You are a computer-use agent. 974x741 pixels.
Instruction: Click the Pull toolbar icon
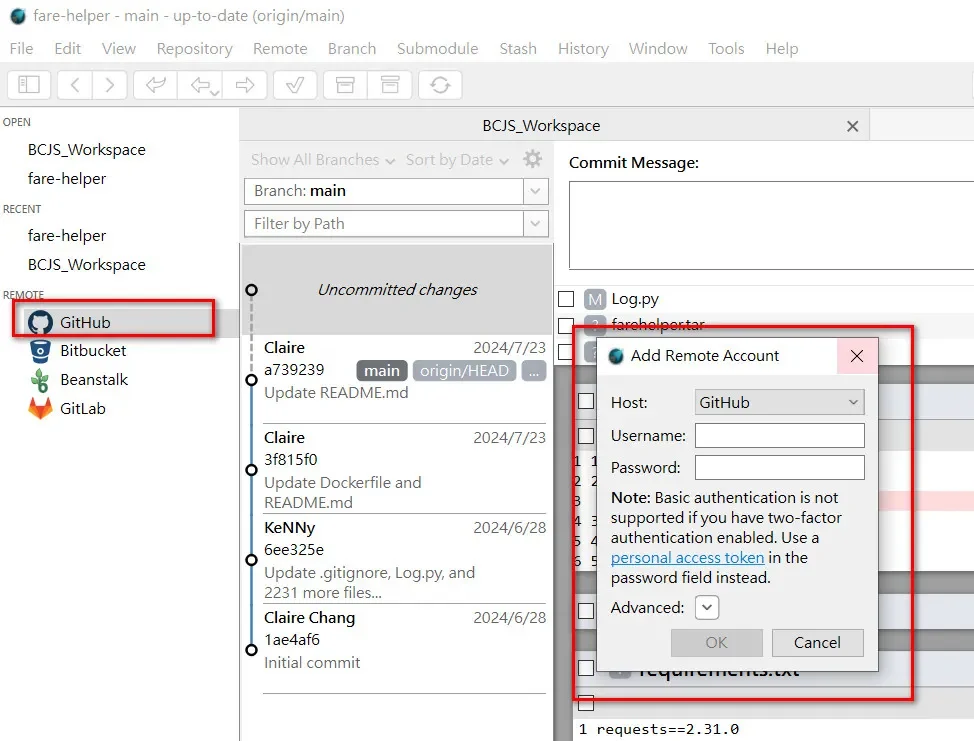click(x=200, y=84)
